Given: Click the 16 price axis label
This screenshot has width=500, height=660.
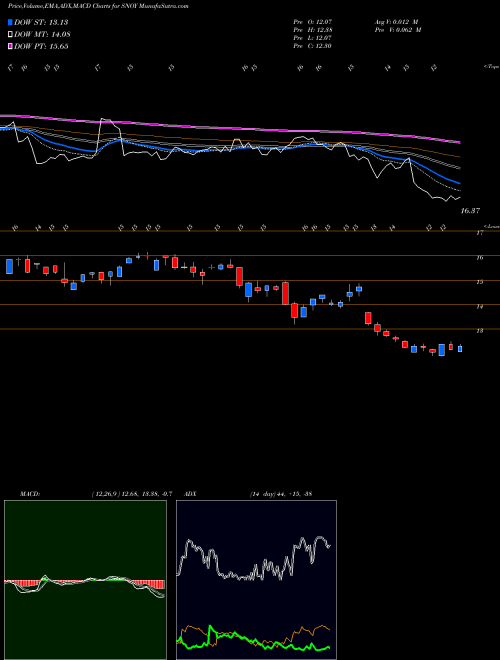Looking at the screenshot, I should pos(480,258).
